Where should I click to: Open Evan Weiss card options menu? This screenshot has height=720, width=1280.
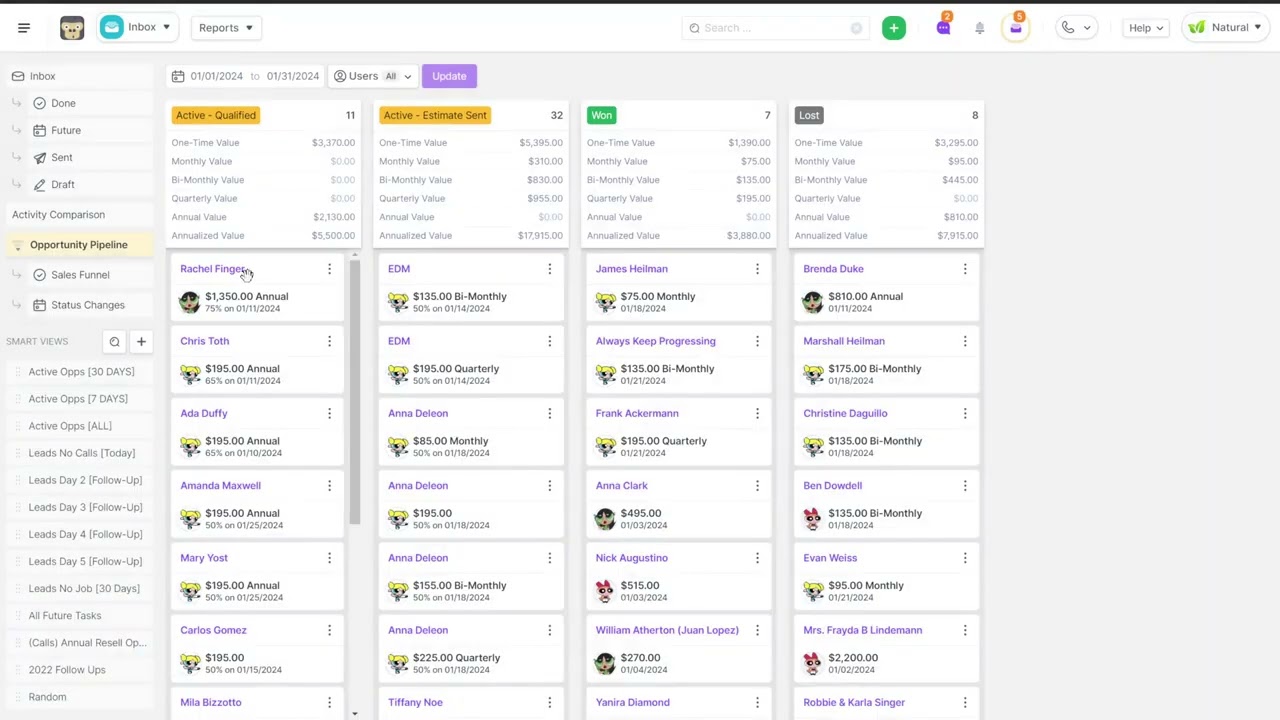(x=965, y=558)
